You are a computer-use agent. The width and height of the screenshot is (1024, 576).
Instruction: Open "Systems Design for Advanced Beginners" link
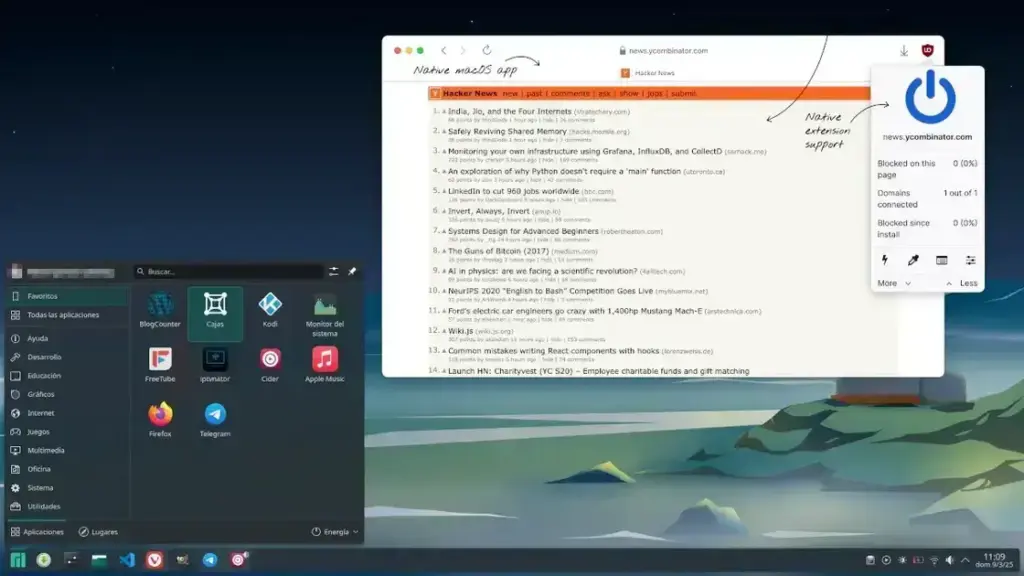pyautogui.click(x=523, y=231)
